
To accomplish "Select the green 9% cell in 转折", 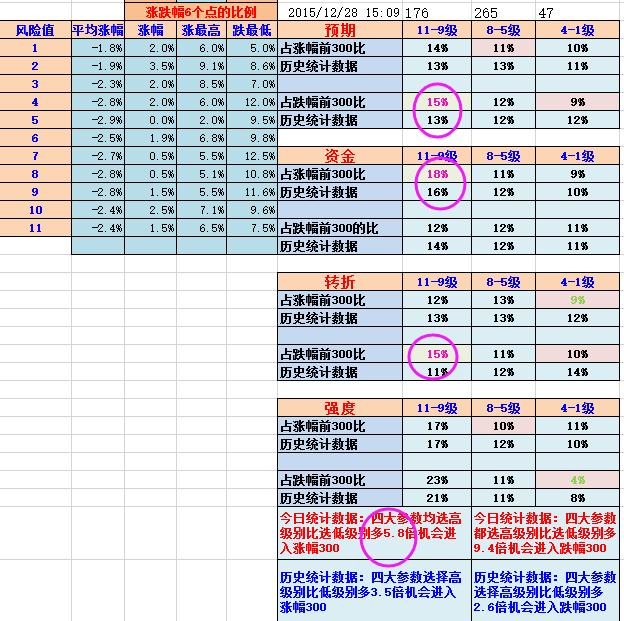I will [577, 300].
